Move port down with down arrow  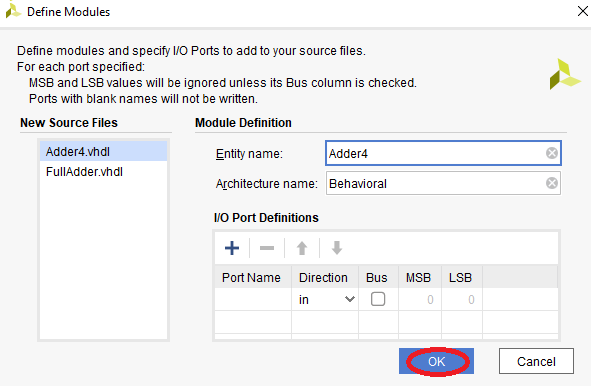coord(337,248)
